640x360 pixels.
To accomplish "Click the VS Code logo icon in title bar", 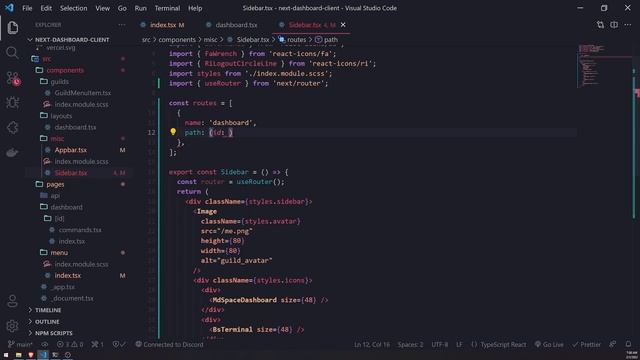I will (x=9, y=8).
